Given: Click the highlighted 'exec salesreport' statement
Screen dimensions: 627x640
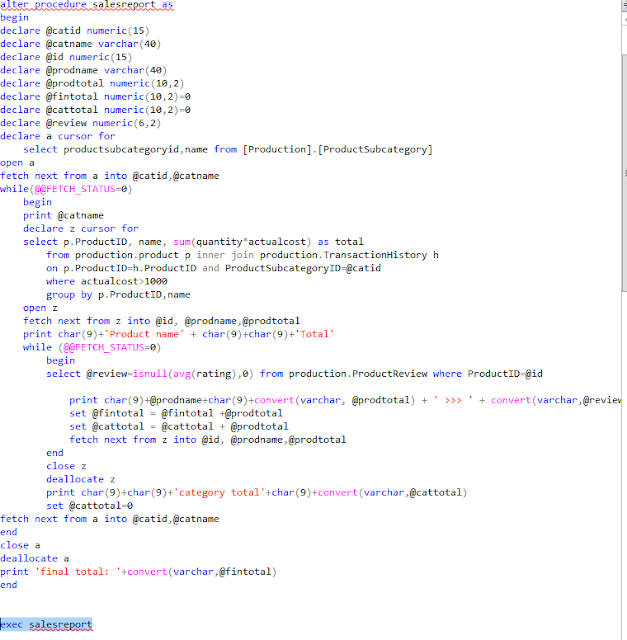Looking at the screenshot, I should [x=46, y=624].
